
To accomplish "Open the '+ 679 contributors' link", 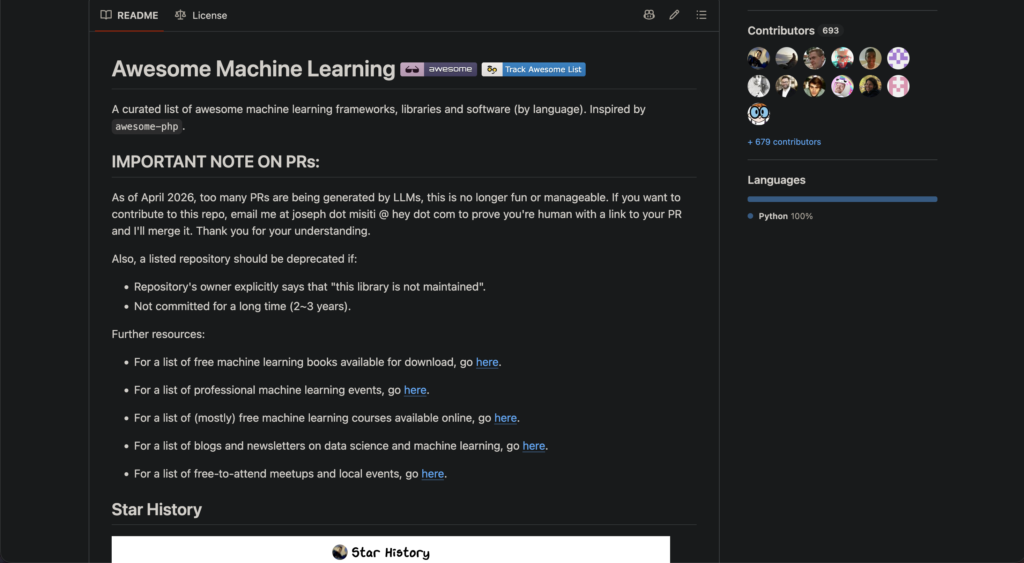I will [784, 142].
